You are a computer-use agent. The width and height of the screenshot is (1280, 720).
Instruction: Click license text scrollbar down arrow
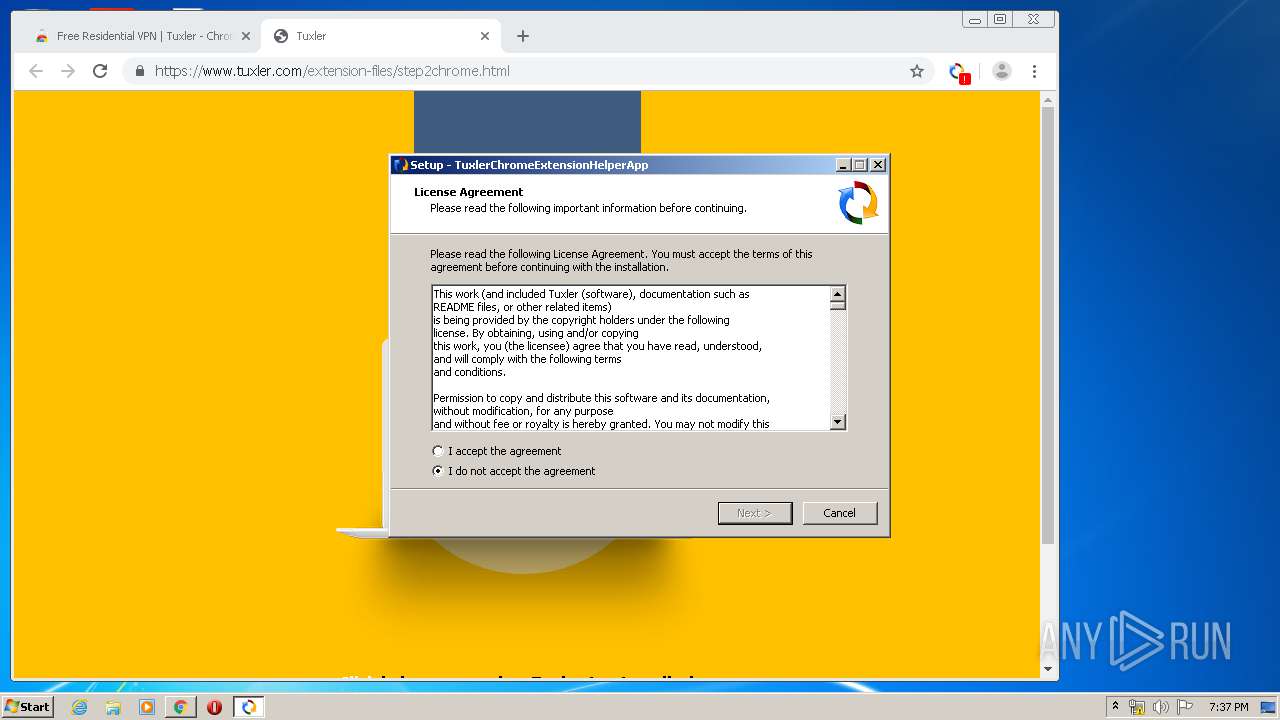click(x=838, y=422)
